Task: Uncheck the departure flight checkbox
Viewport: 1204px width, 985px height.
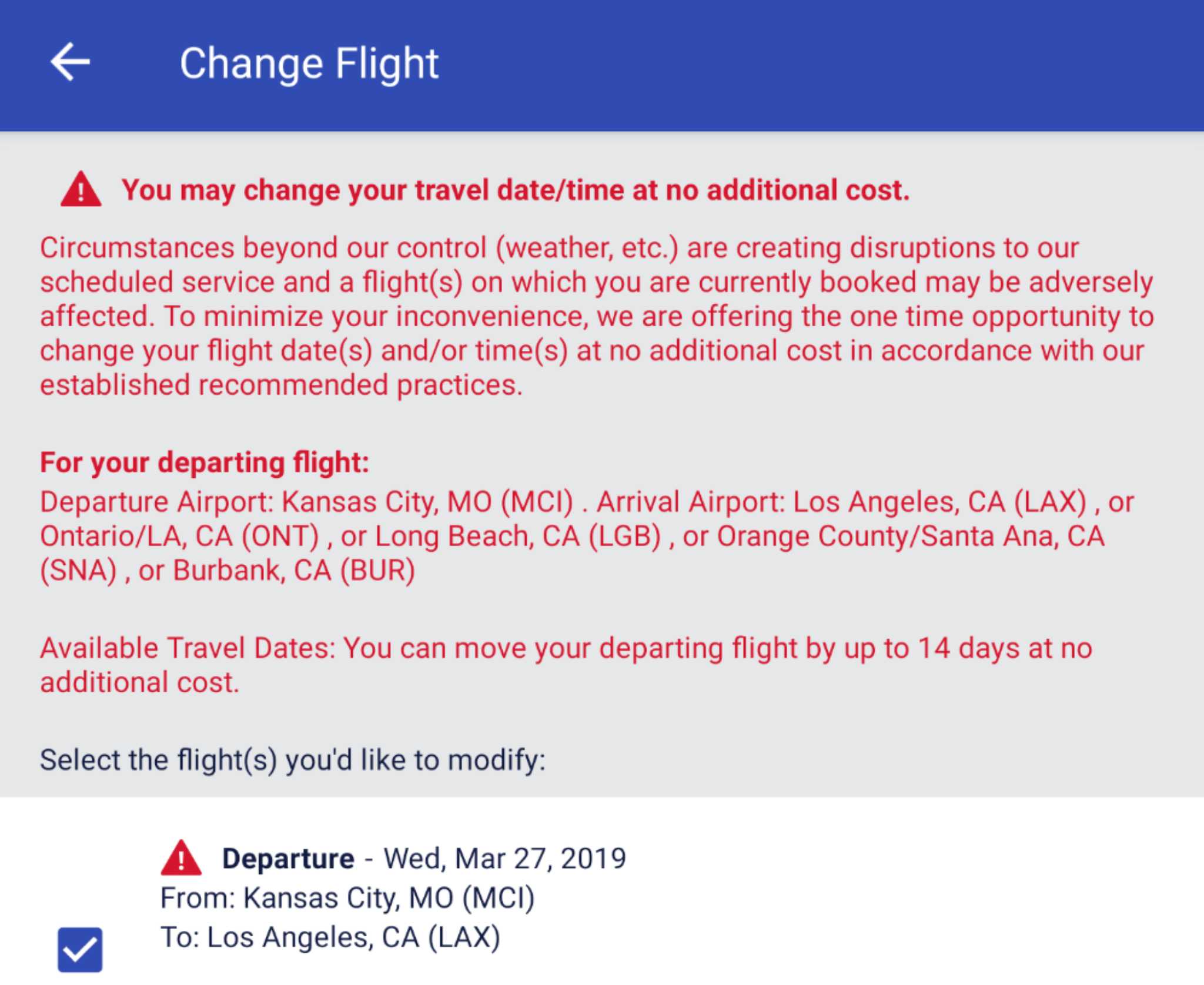Action: click(x=80, y=950)
